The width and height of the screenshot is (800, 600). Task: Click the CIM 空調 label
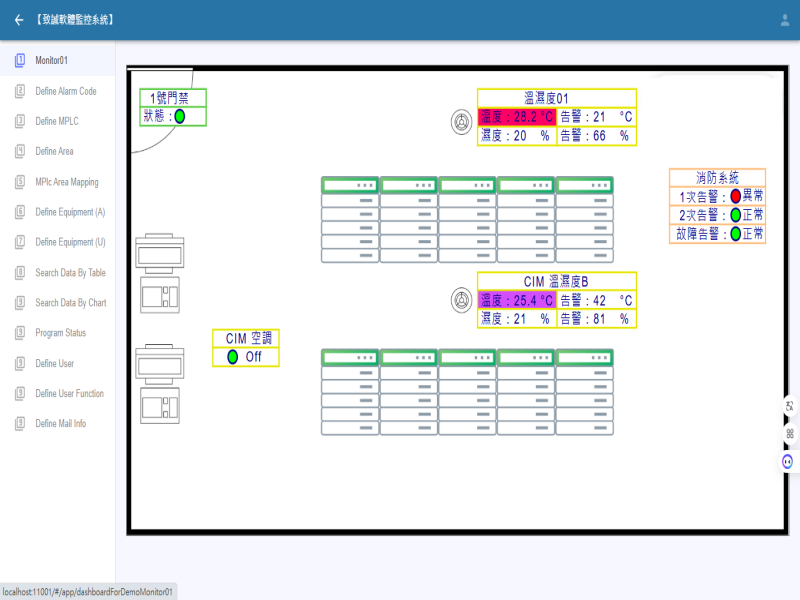click(x=248, y=338)
